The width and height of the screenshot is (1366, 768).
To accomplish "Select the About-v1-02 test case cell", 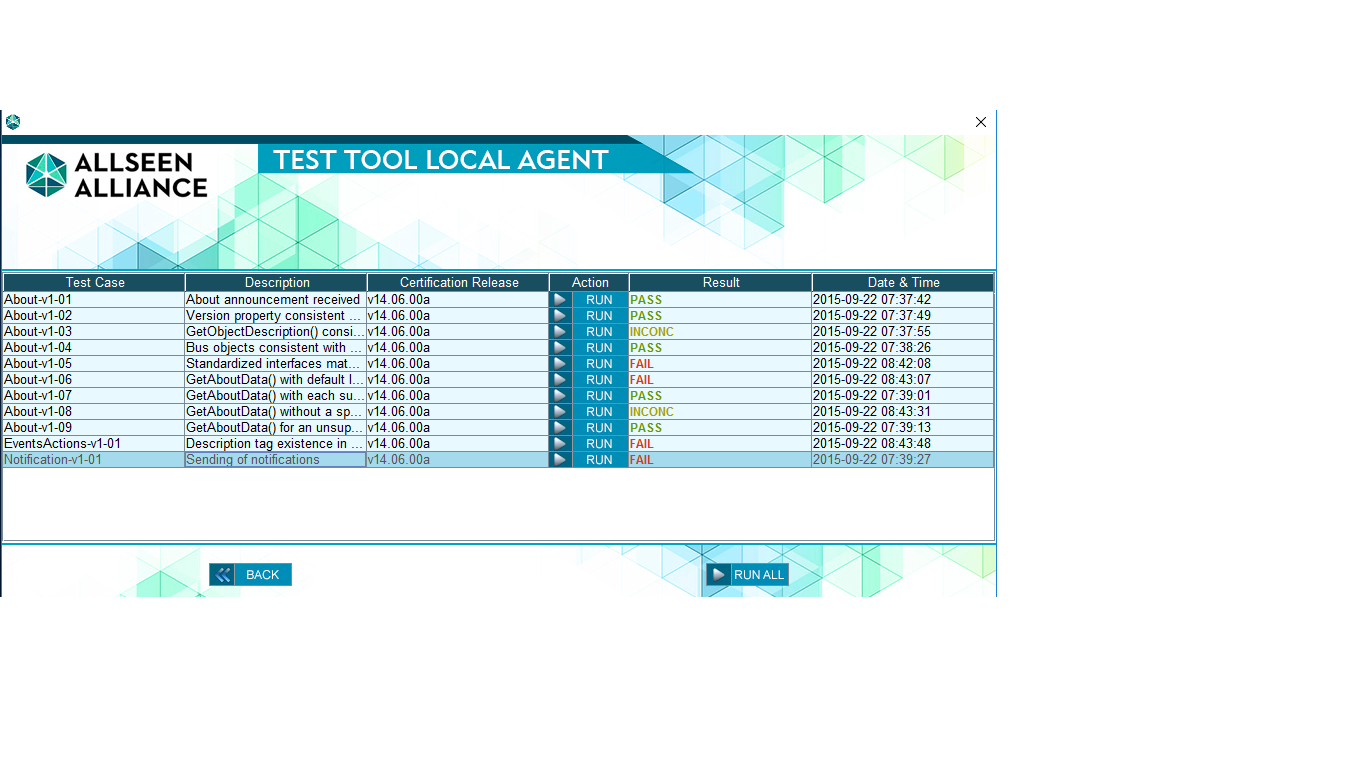I will pyautogui.click(x=94, y=315).
